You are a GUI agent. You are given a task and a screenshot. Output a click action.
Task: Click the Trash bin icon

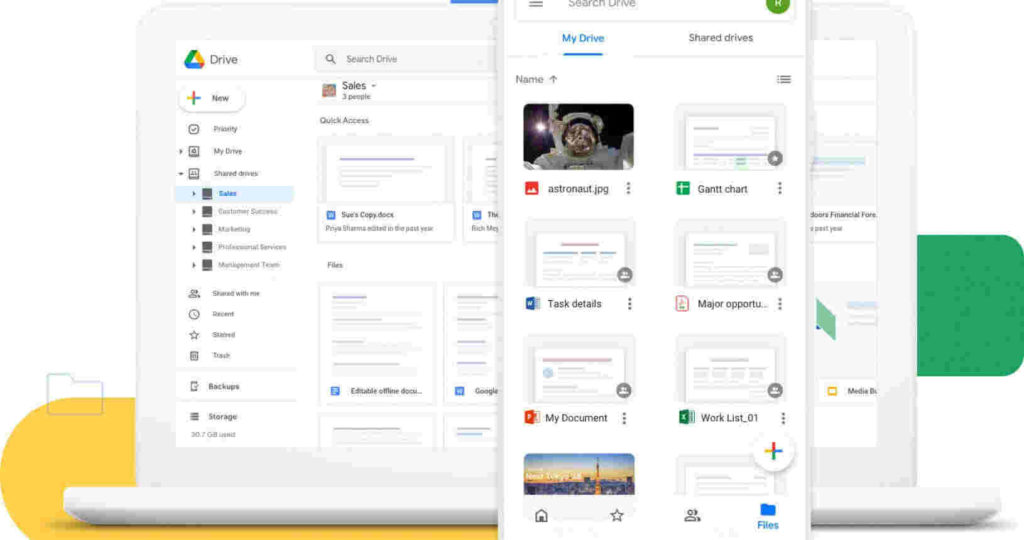tap(194, 356)
